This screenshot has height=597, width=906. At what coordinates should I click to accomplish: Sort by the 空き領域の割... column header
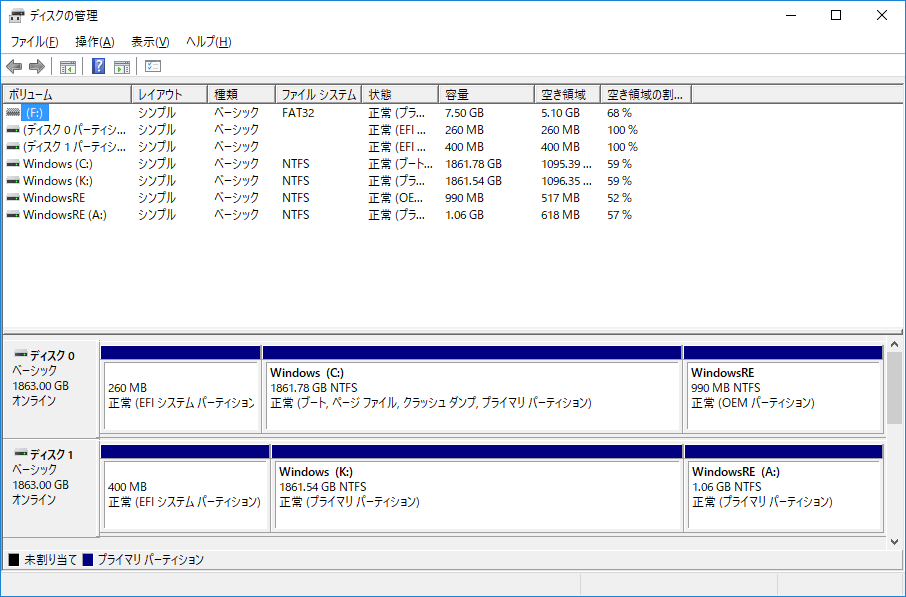click(646, 95)
